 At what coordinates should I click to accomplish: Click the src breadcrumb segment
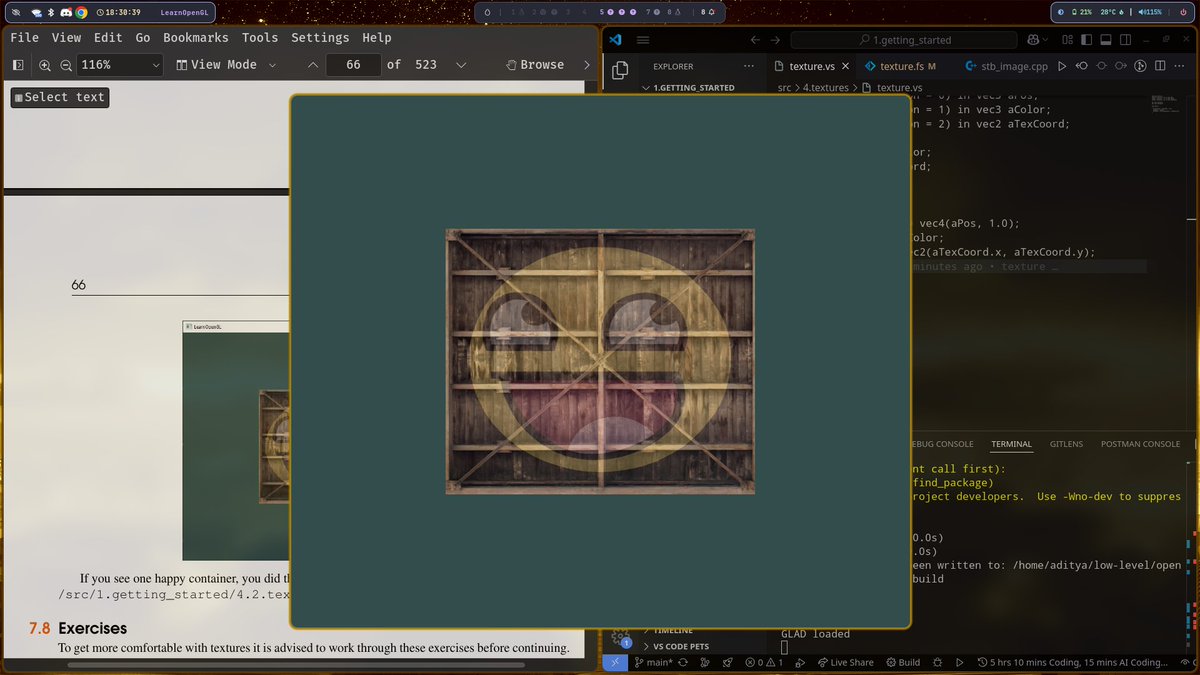tap(785, 87)
